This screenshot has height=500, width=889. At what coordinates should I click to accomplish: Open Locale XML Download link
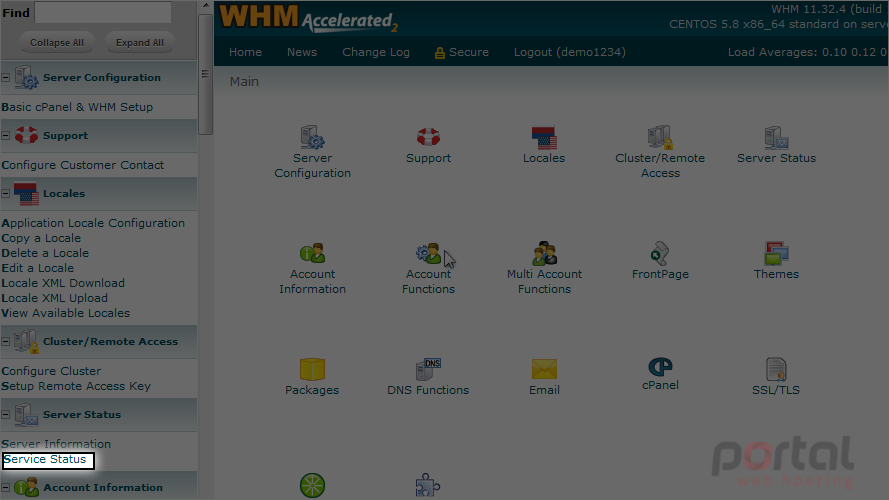[x=63, y=283]
